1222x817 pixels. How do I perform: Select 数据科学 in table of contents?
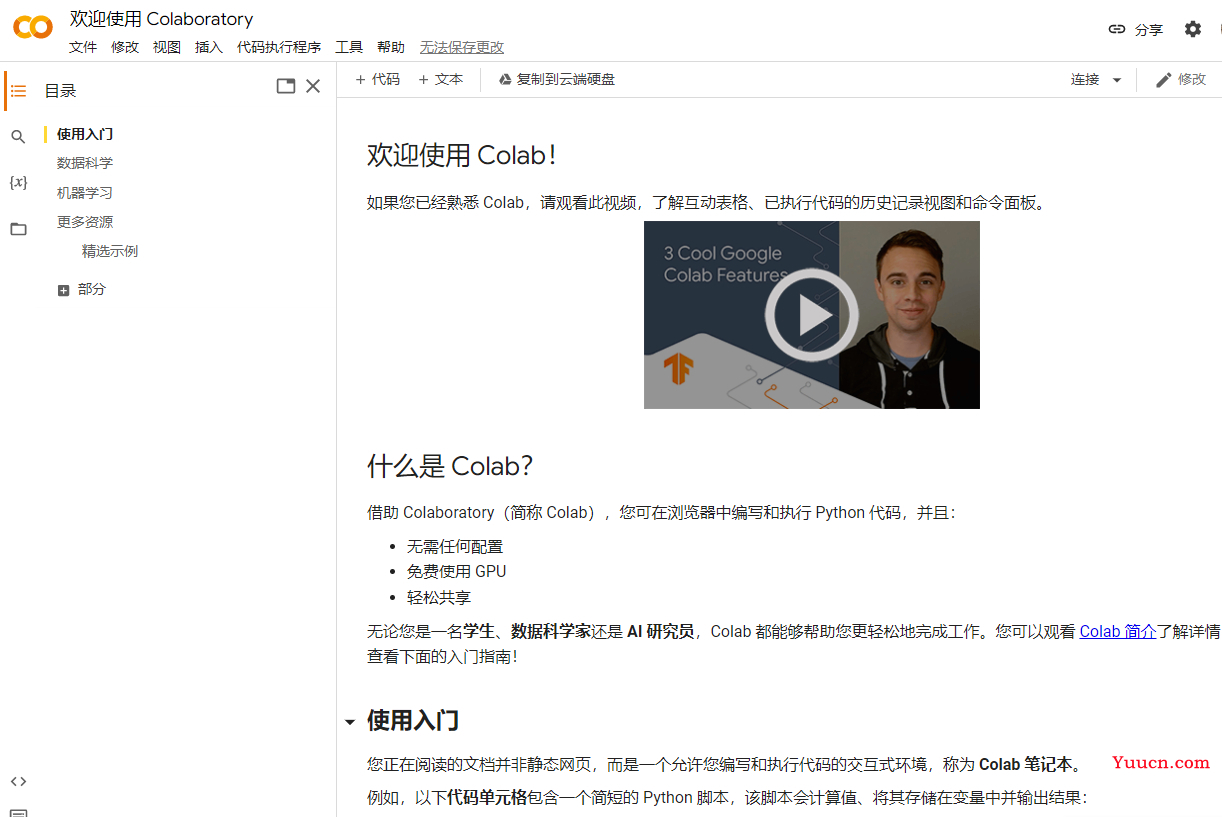85,163
